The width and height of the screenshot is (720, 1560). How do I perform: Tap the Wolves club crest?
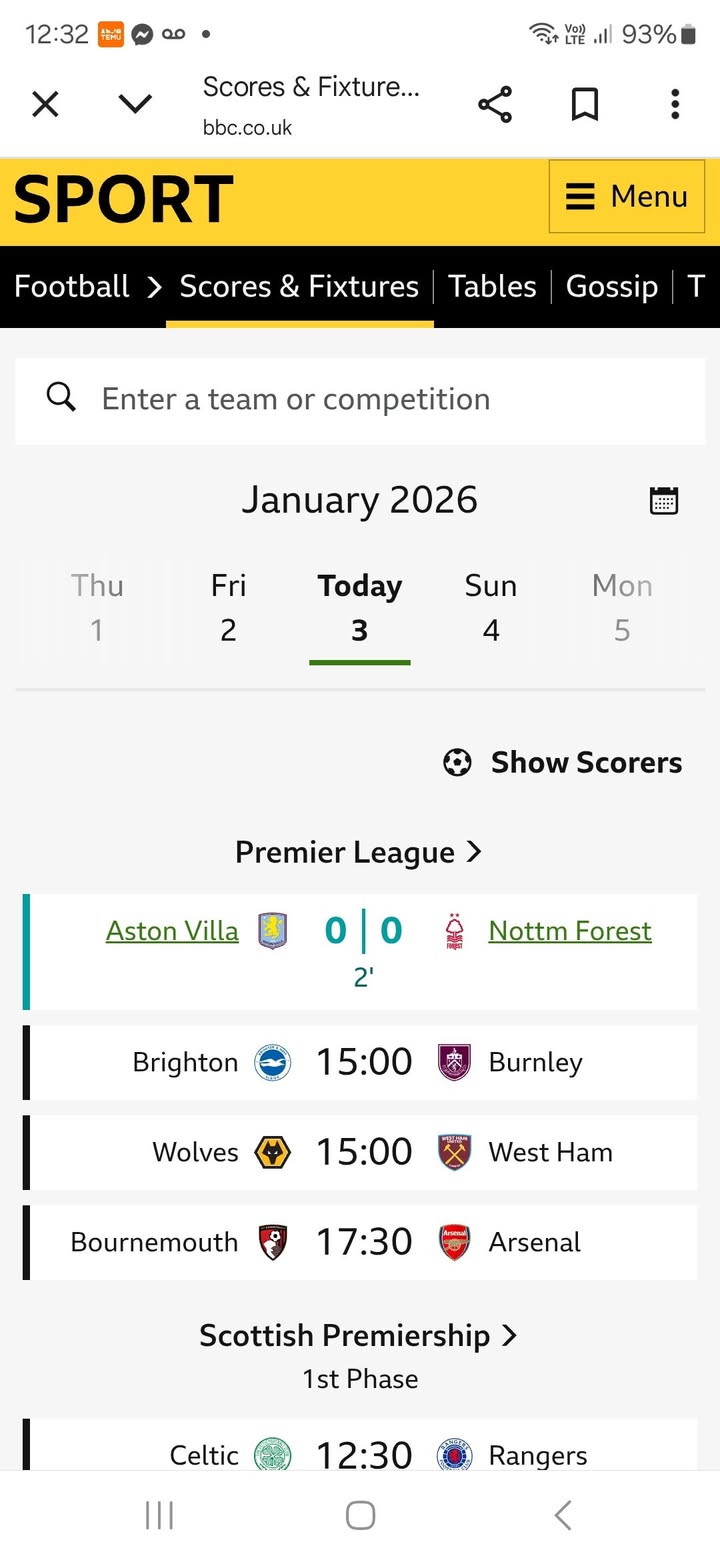(x=273, y=1152)
